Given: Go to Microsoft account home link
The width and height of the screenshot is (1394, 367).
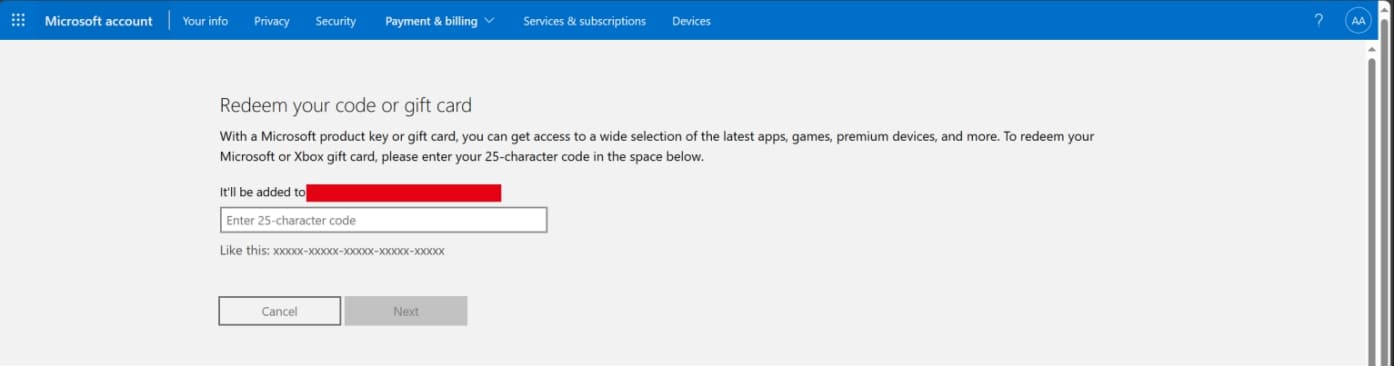Looking at the screenshot, I should (99, 21).
